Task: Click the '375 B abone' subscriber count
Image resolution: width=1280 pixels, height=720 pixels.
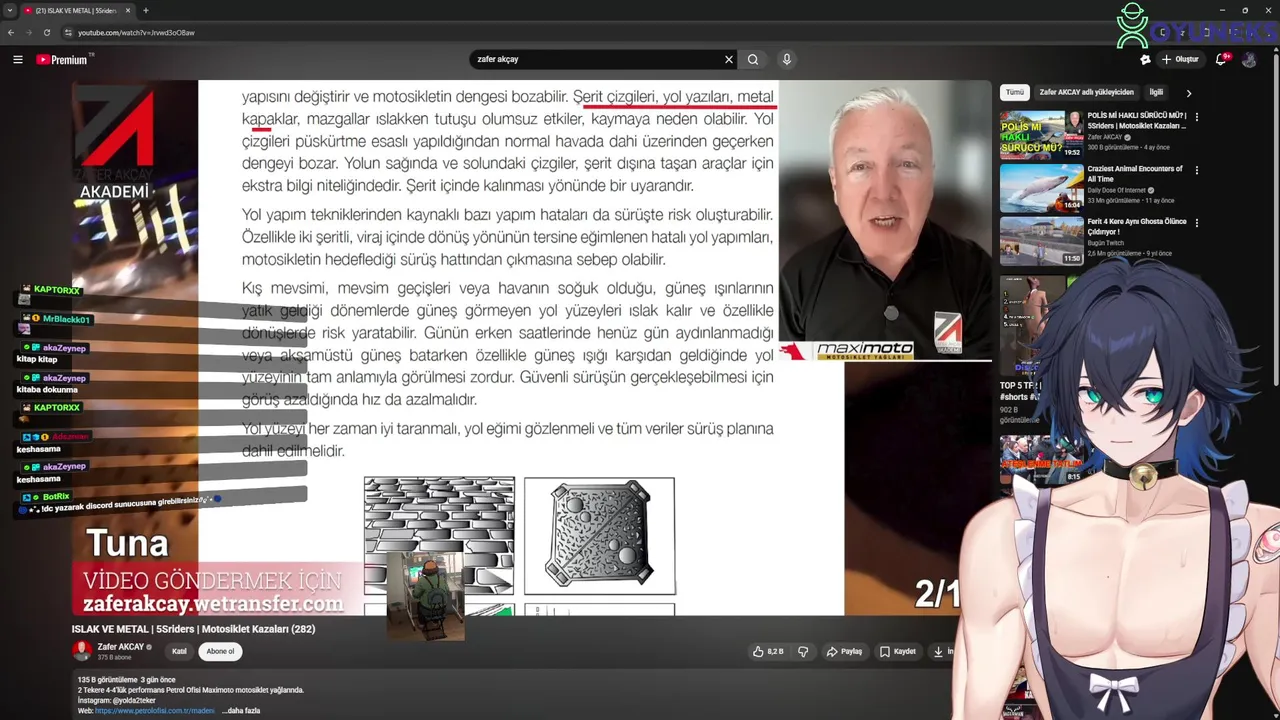Action: pyautogui.click(x=113, y=657)
